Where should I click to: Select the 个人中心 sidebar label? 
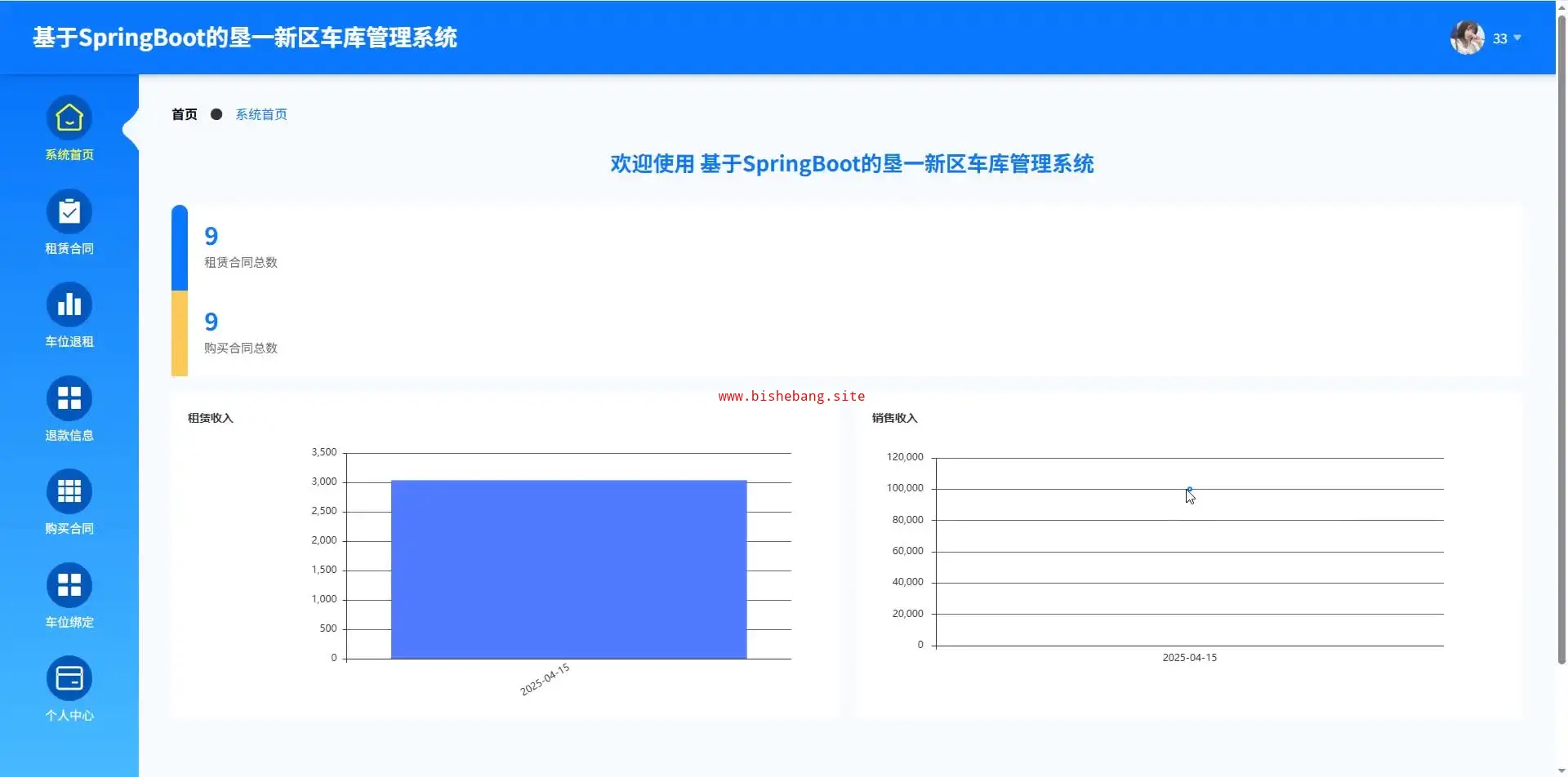click(69, 716)
